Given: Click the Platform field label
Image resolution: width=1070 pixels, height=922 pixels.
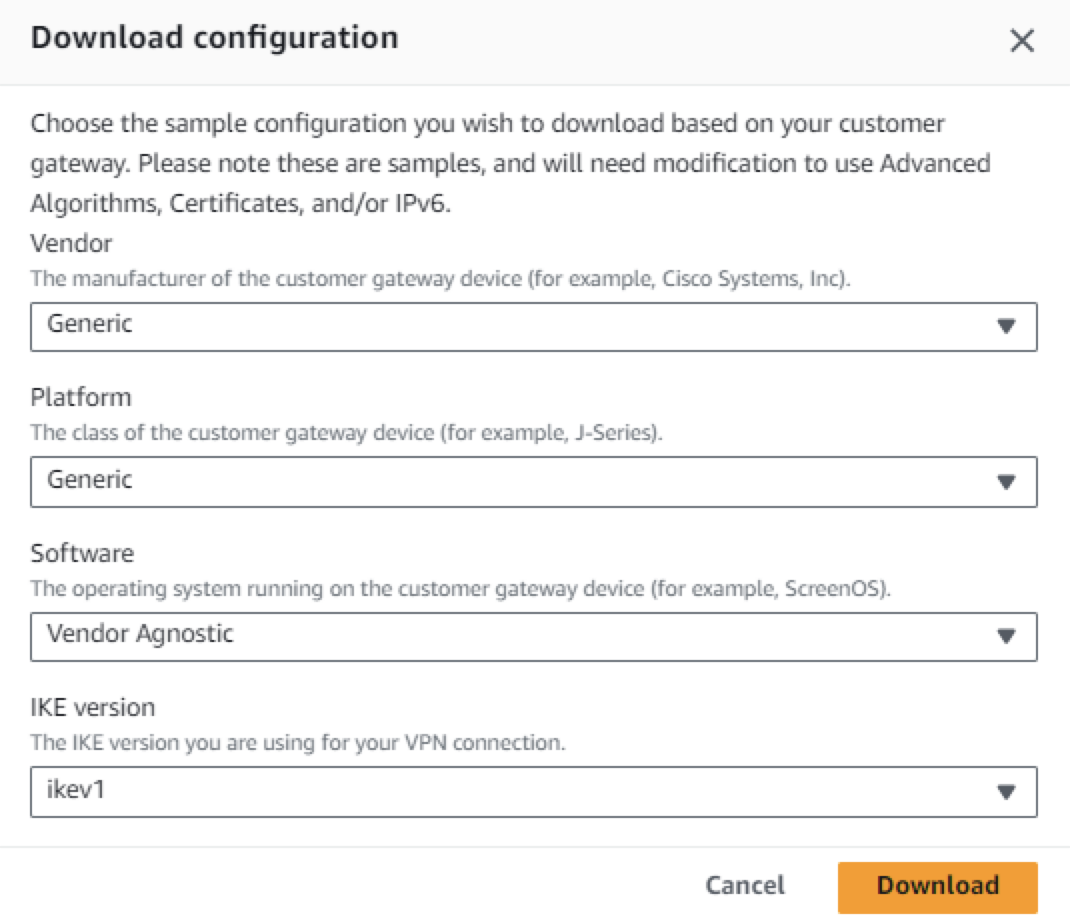Looking at the screenshot, I should [81, 397].
